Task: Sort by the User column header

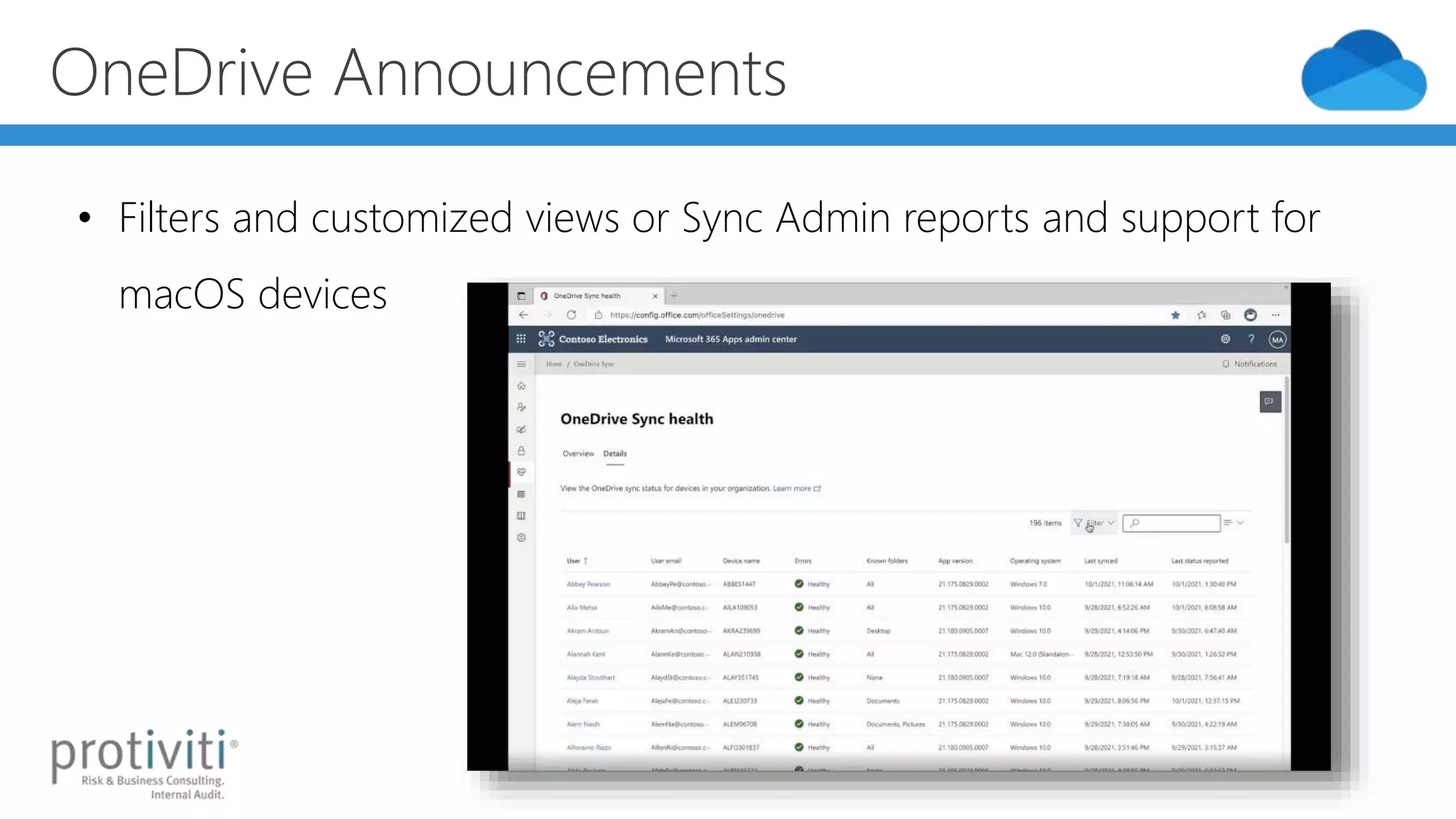Action: tap(577, 561)
